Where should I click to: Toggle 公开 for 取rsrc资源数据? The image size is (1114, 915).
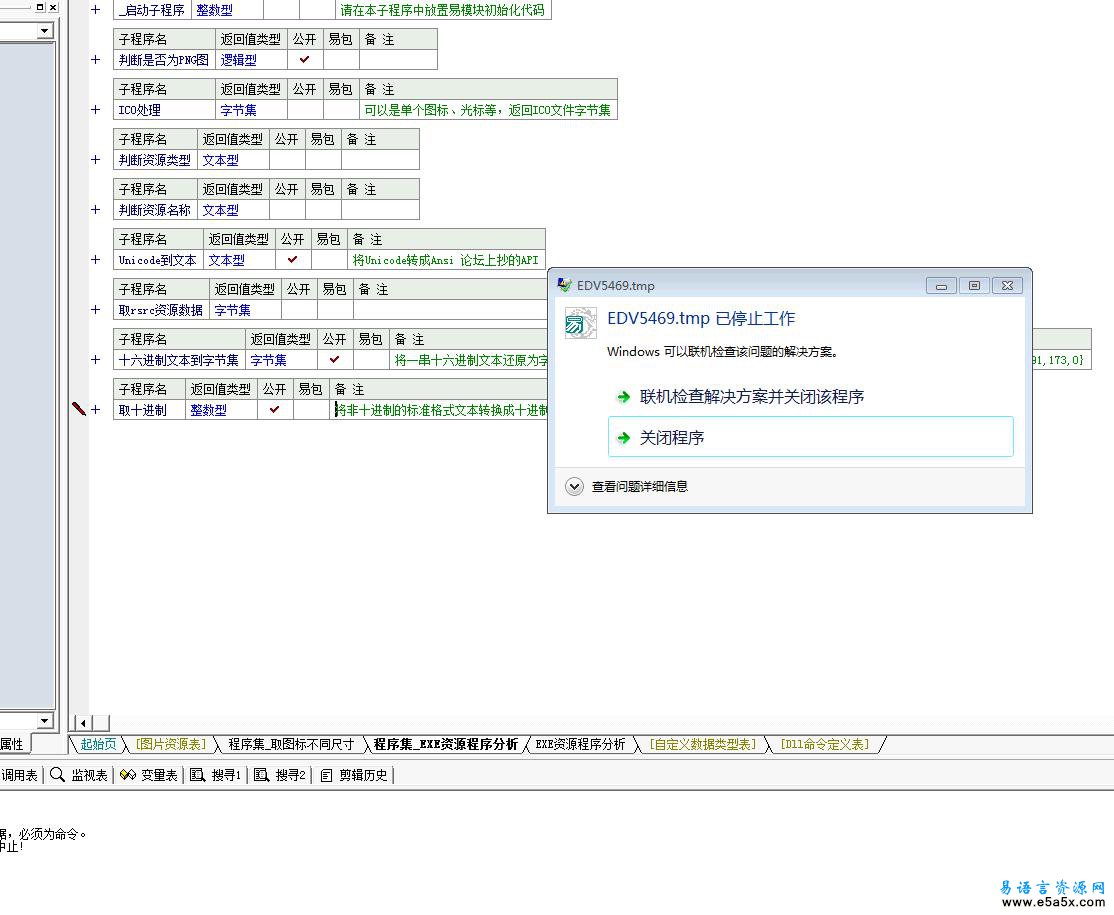pyautogui.click(x=299, y=310)
